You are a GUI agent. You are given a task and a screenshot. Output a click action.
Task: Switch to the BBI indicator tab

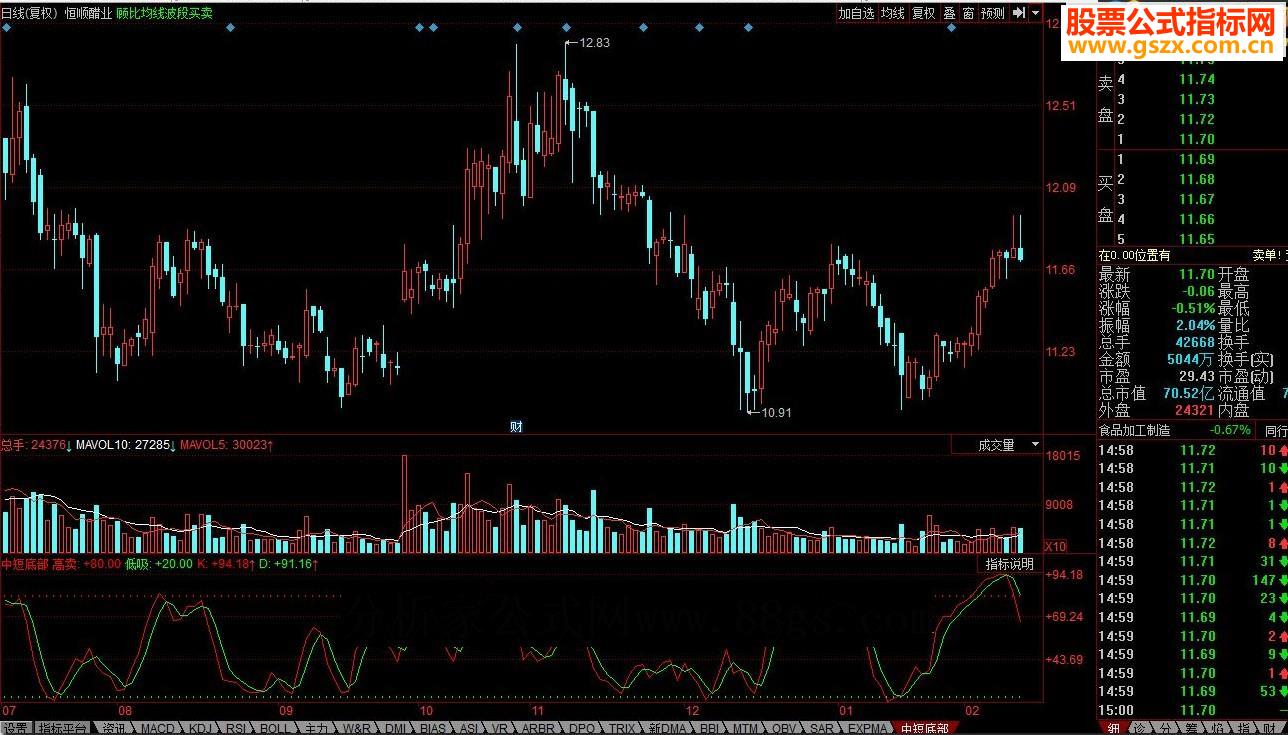[x=709, y=728]
